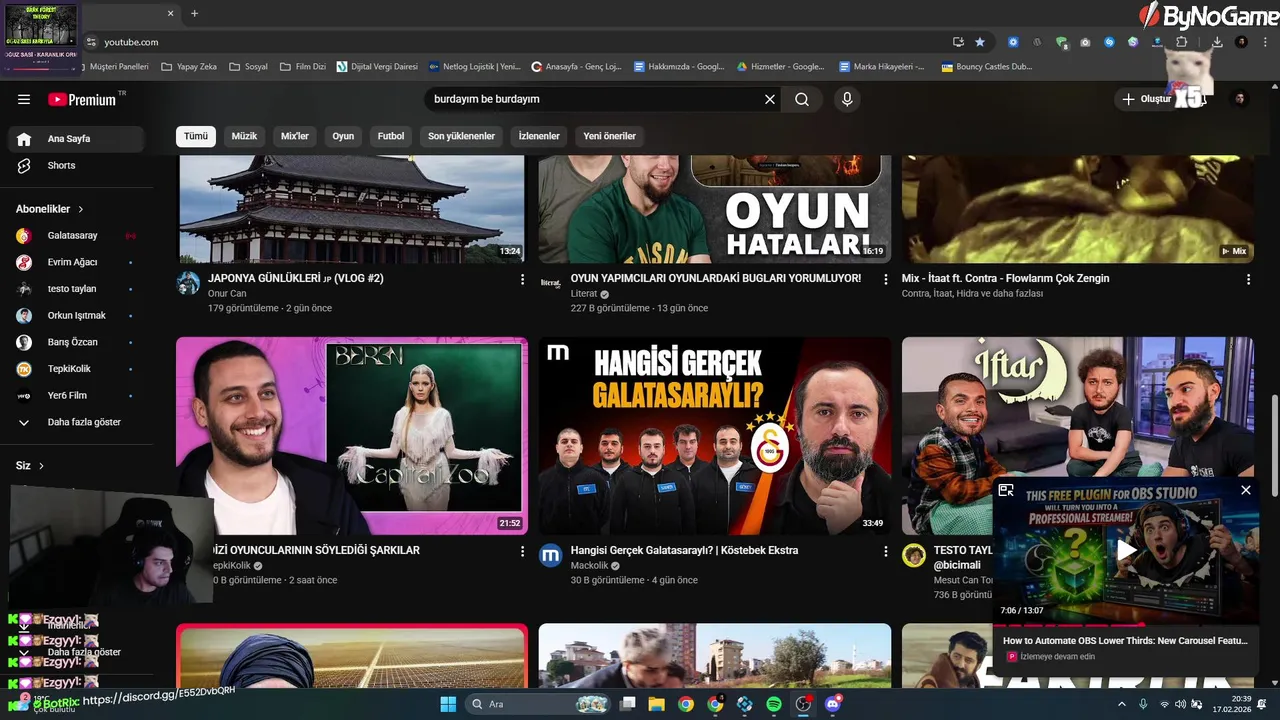The width and height of the screenshot is (1280, 720).
Task: Open Spotify from the taskbar
Action: click(x=774, y=704)
